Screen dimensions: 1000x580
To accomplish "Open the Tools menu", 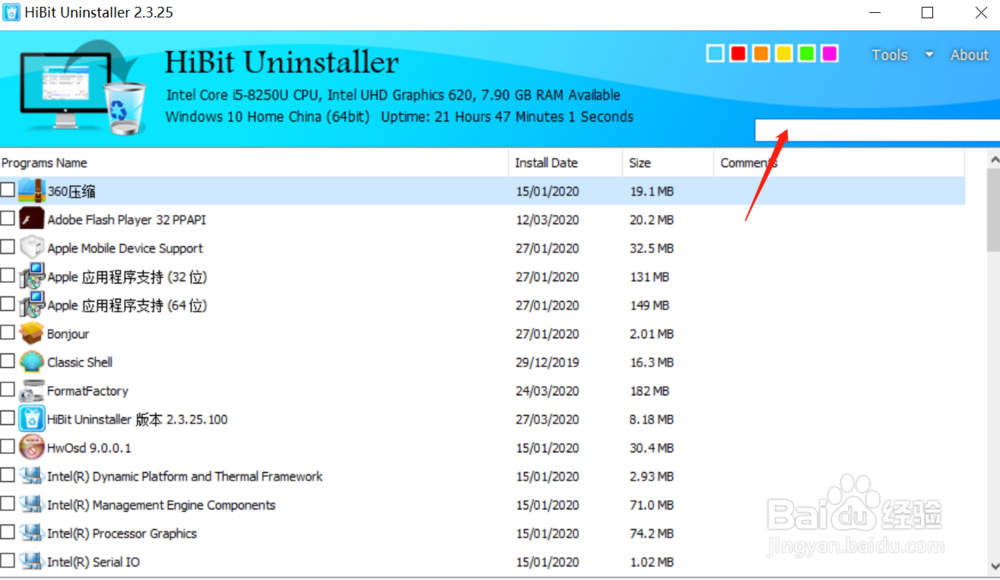I will (x=889, y=55).
